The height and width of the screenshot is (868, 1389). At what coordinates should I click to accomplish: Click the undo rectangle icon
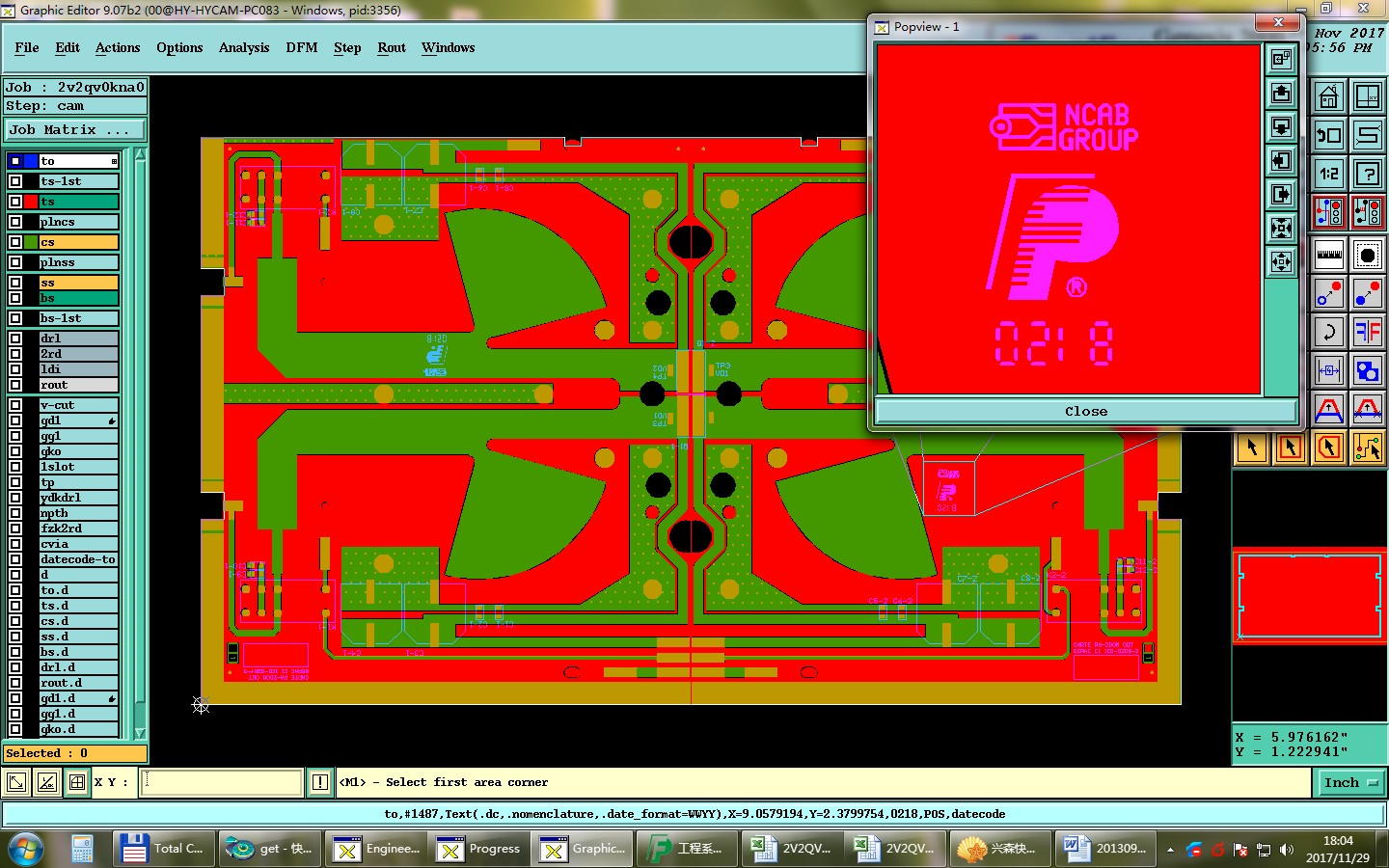1329,135
